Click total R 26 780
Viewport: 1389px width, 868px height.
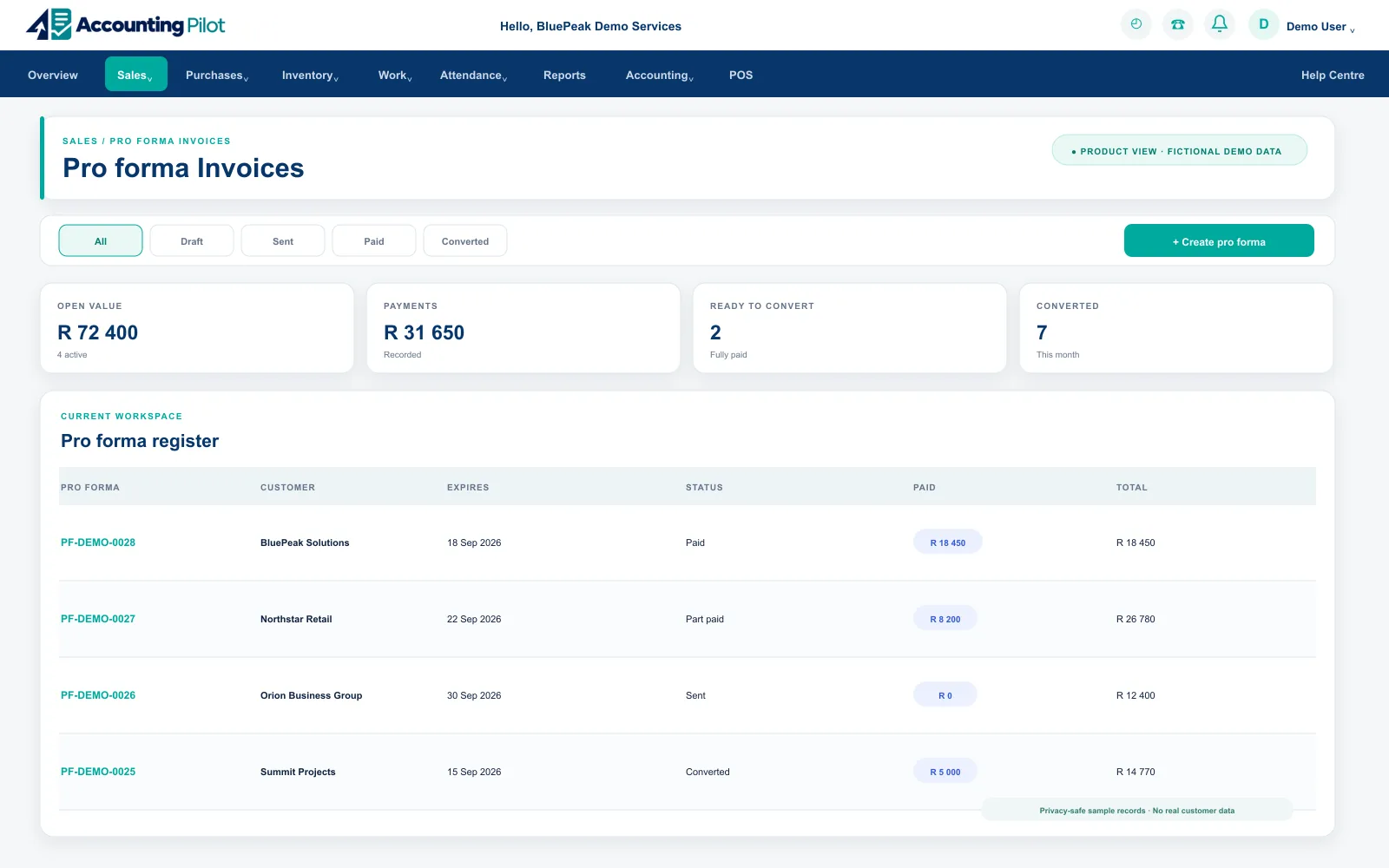tap(1136, 619)
